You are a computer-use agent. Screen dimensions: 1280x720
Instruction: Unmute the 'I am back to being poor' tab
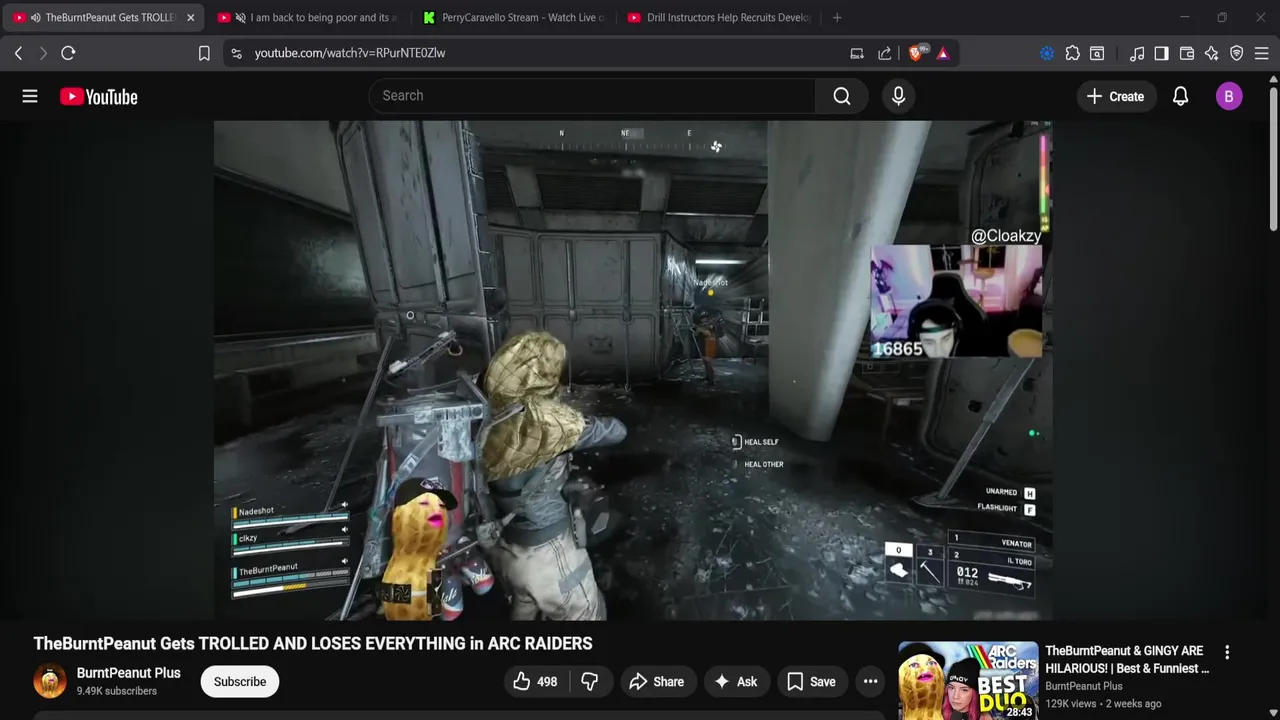coord(240,17)
